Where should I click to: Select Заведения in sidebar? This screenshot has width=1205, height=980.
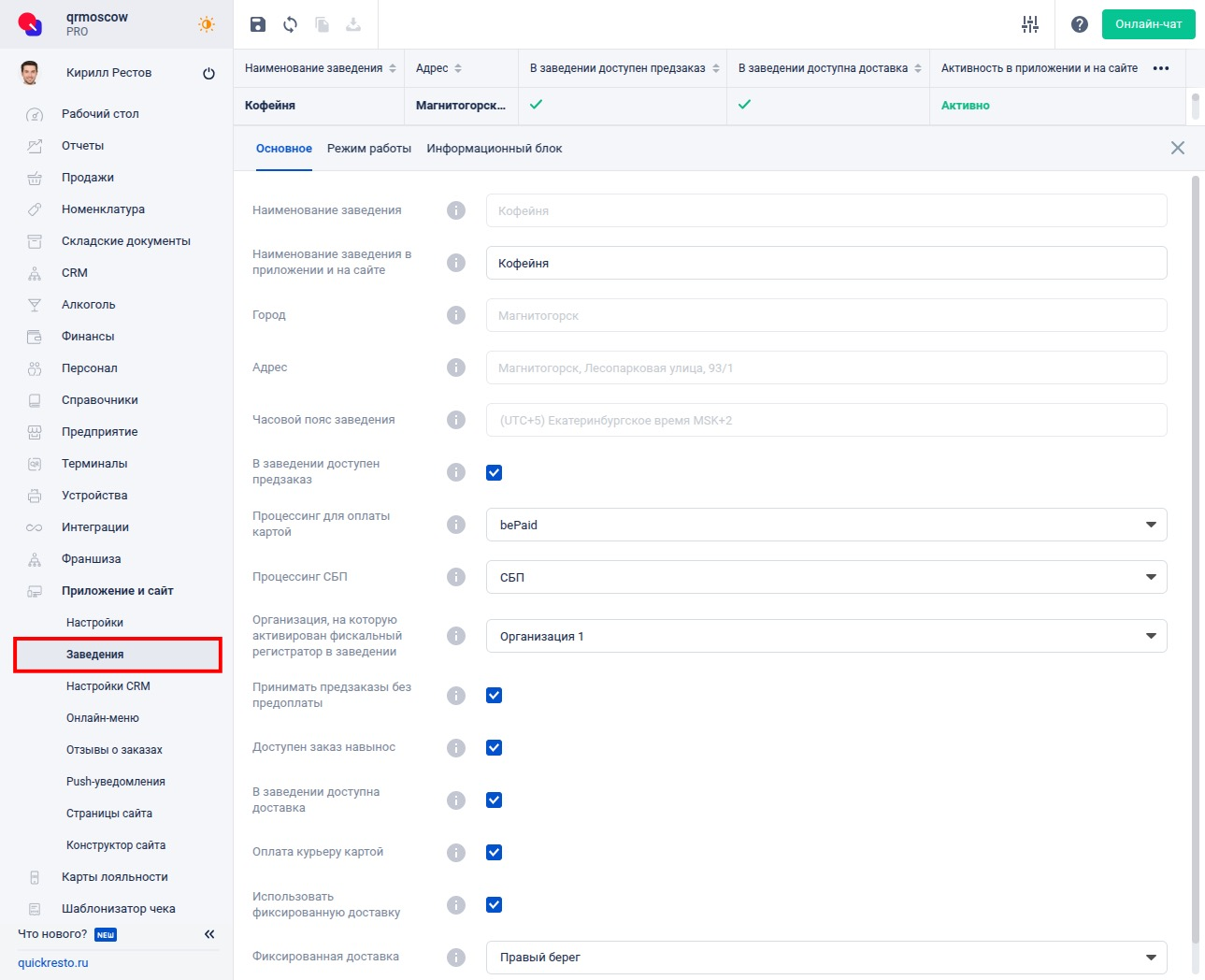[x=117, y=655]
